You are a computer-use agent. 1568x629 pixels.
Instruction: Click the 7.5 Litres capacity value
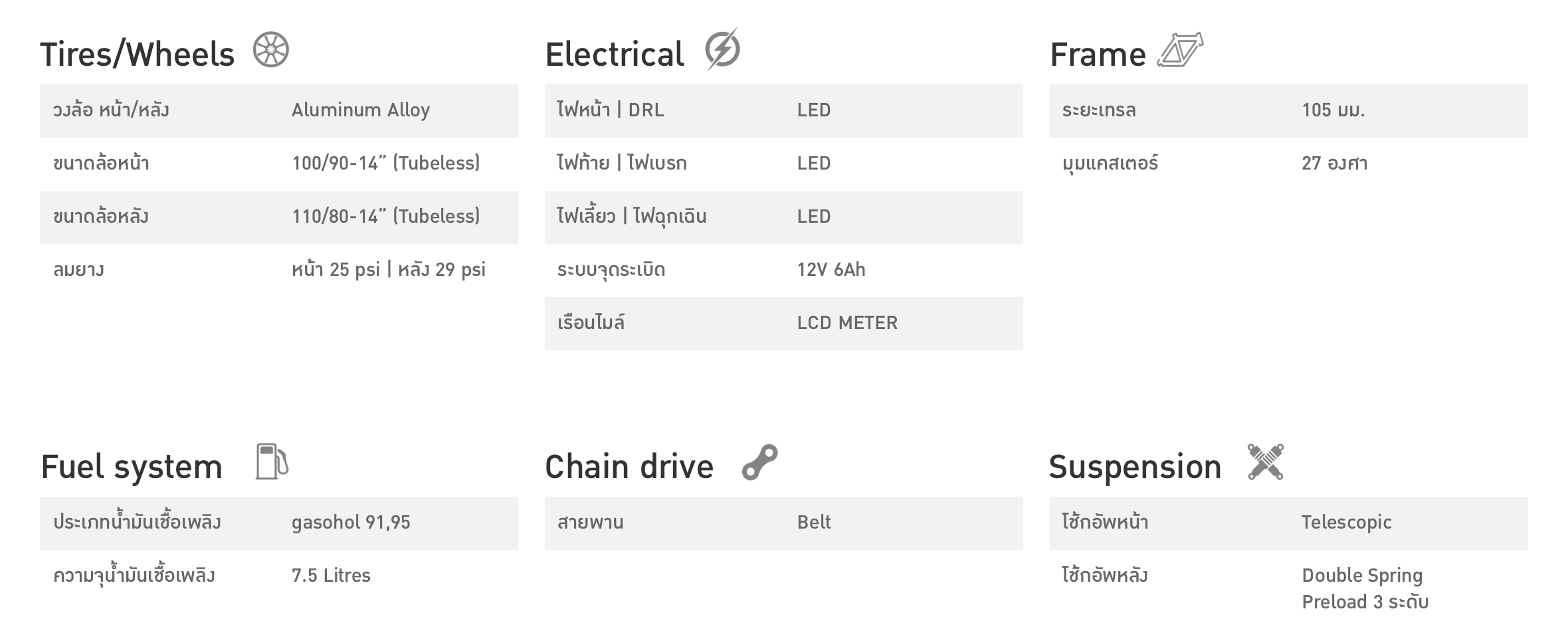[x=331, y=576]
